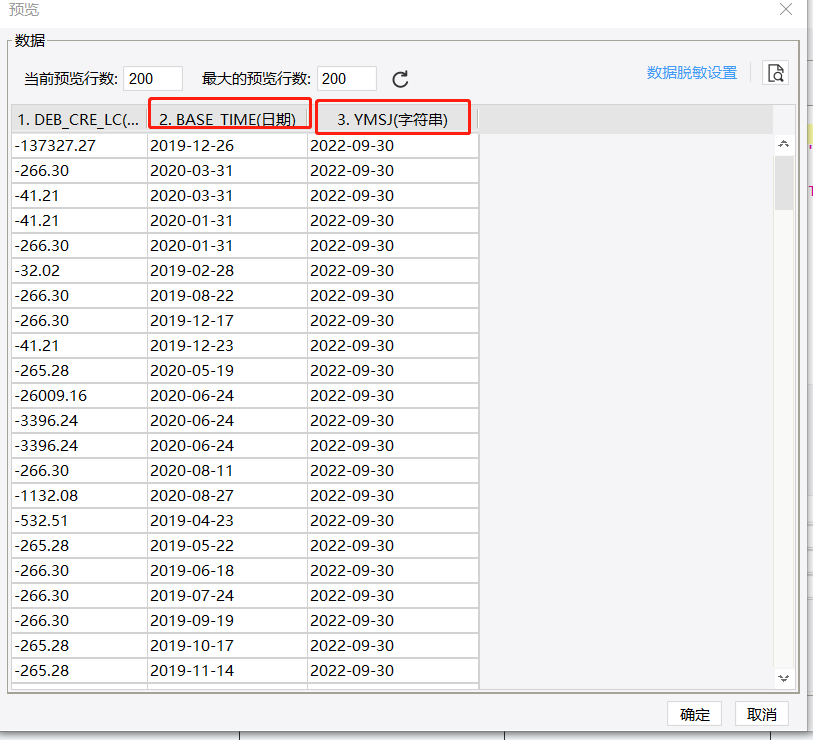Screen dimensions: 813x740
Task: Select the YMSJ(字符串) column header
Action: [393, 120]
